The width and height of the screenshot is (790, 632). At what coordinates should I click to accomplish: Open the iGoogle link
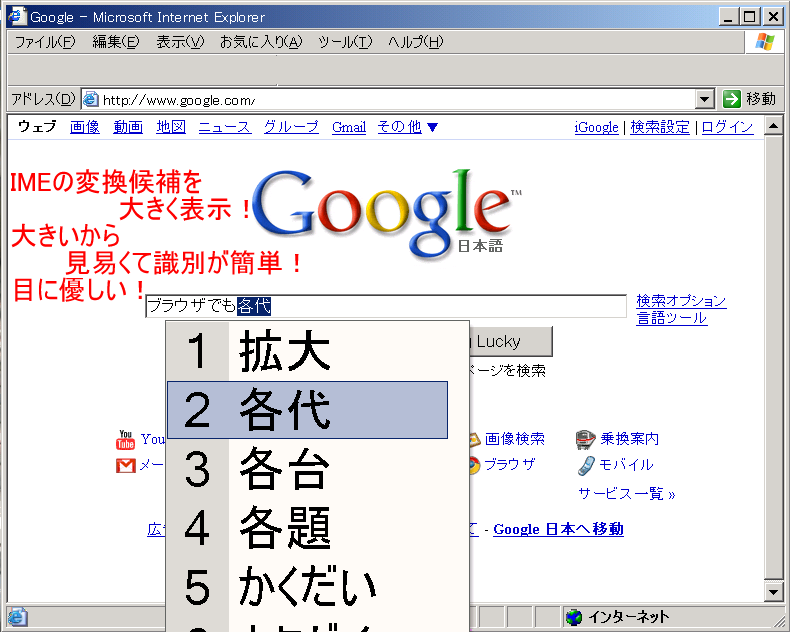click(597, 127)
